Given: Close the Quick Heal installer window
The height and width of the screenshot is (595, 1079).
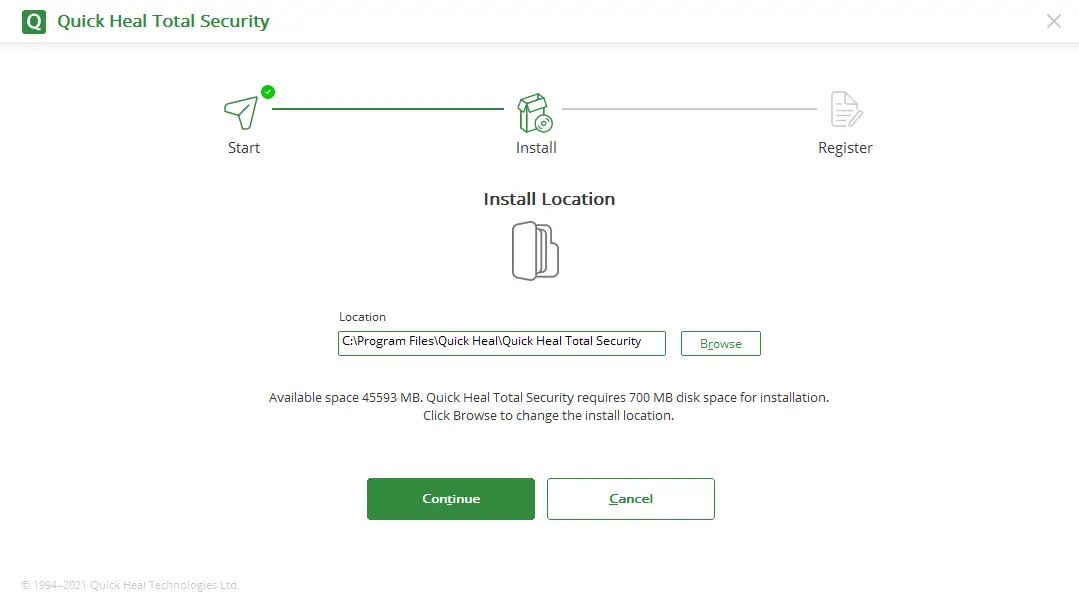Looking at the screenshot, I should tap(1053, 21).
